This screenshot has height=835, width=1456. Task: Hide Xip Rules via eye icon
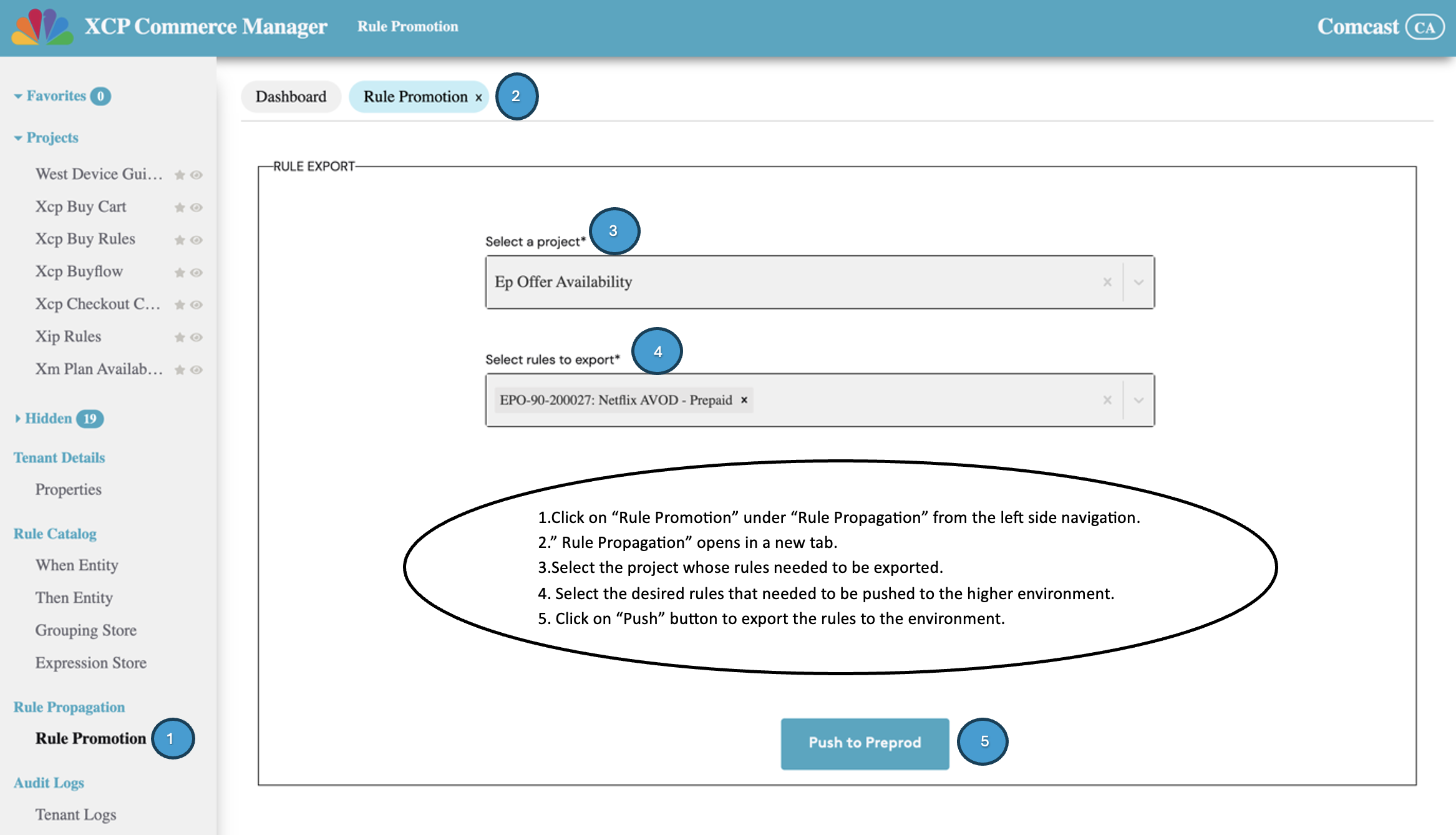click(x=197, y=337)
